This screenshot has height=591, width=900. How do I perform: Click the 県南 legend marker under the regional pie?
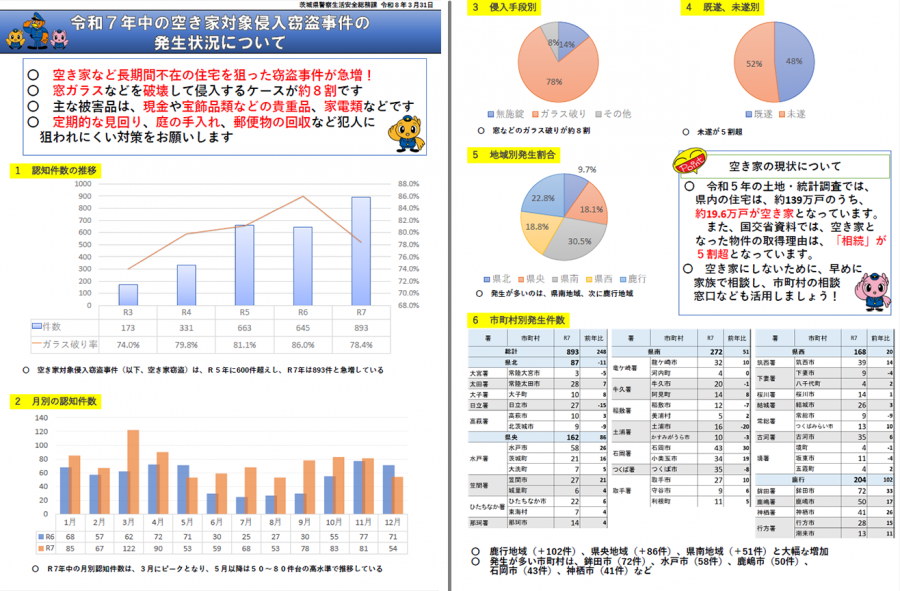[556, 278]
